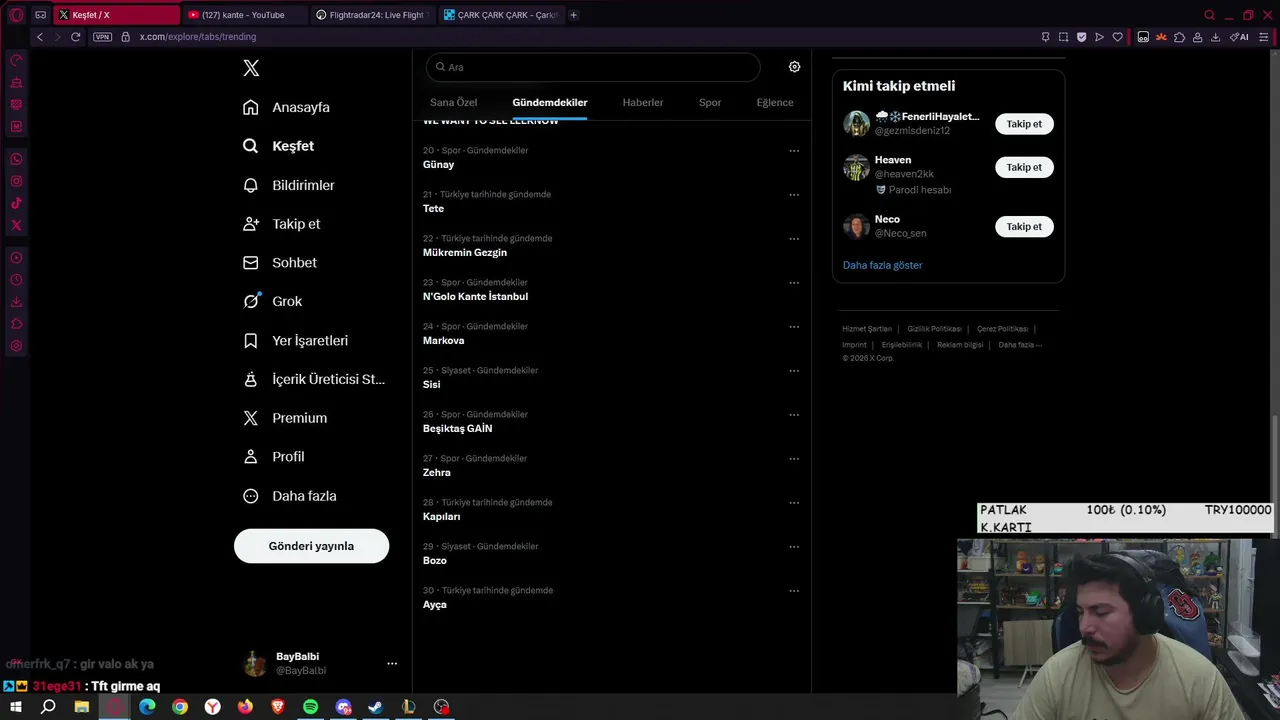Open Firefox from the taskbar
Image resolution: width=1280 pixels, height=720 pixels.
pos(245,707)
